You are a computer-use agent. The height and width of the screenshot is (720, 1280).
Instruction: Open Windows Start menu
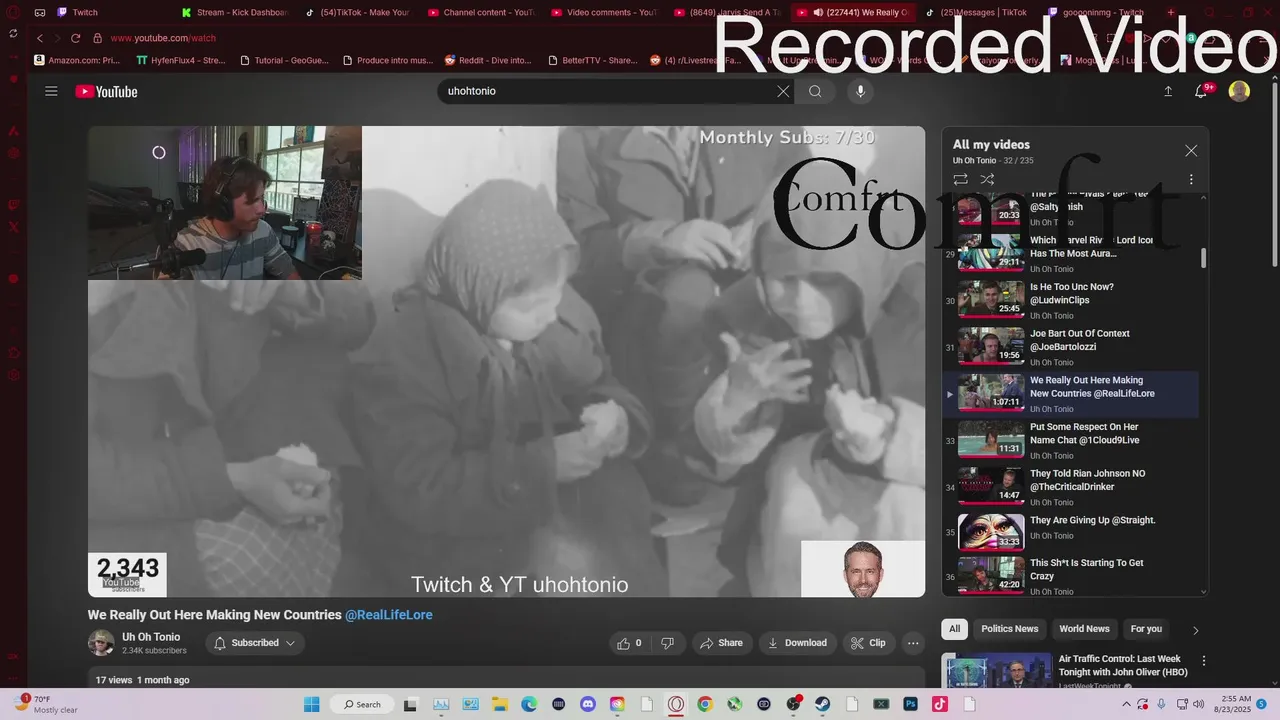point(310,704)
